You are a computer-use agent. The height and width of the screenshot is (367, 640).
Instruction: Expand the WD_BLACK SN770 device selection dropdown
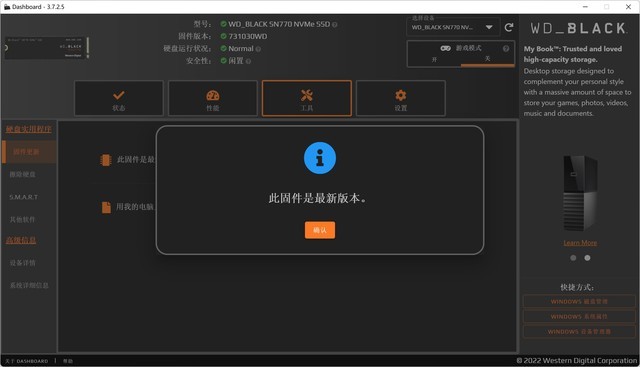(453, 27)
